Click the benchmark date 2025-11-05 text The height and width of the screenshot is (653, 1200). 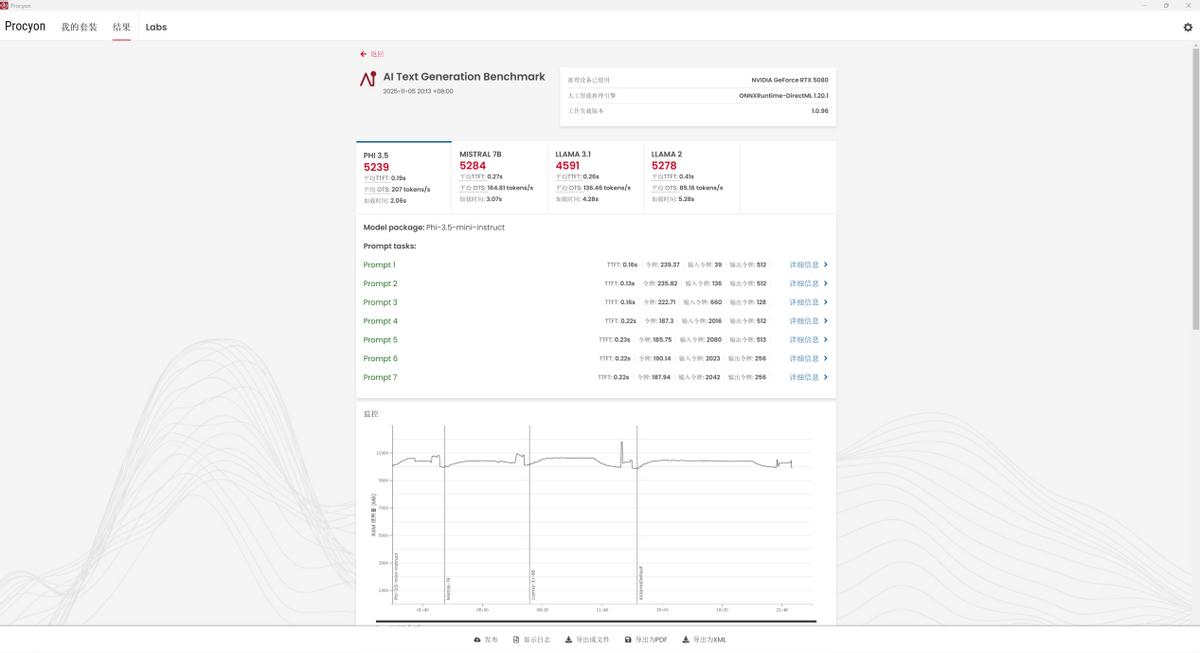(x=418, y=91)
